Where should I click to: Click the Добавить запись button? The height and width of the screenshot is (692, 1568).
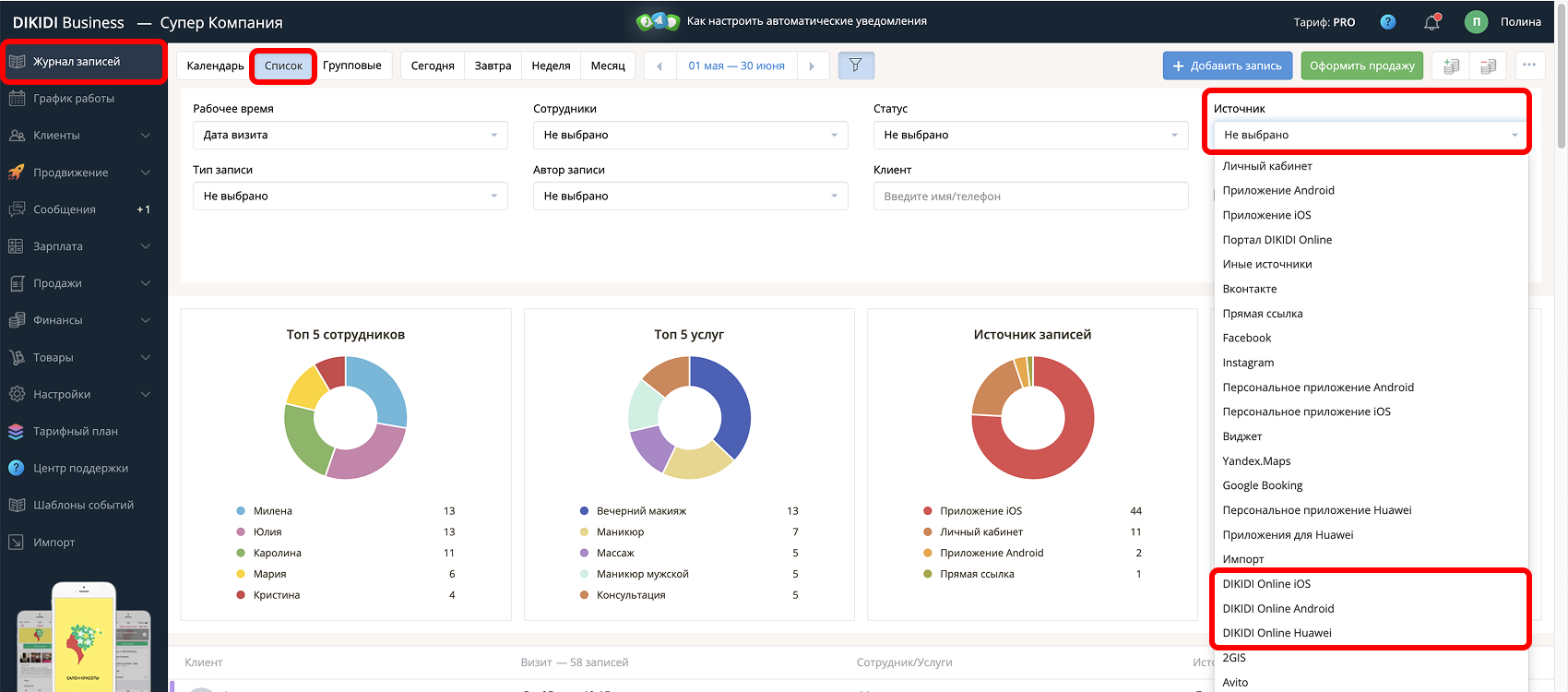1228,66
